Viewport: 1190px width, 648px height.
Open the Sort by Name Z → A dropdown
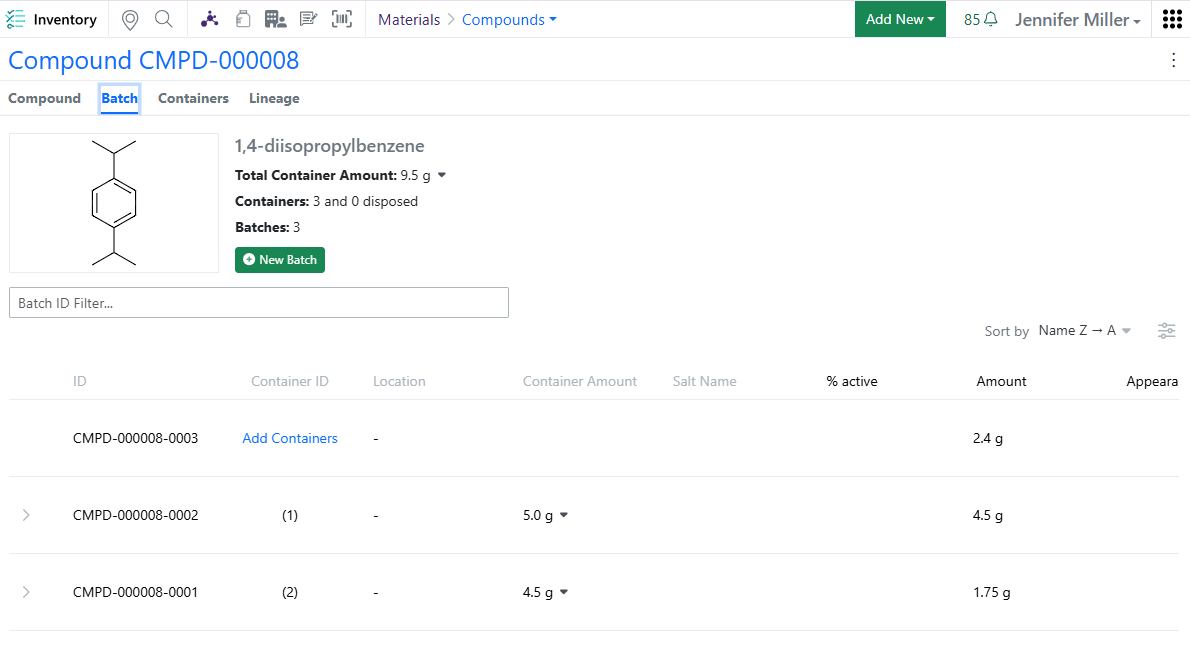[1084, 331]
